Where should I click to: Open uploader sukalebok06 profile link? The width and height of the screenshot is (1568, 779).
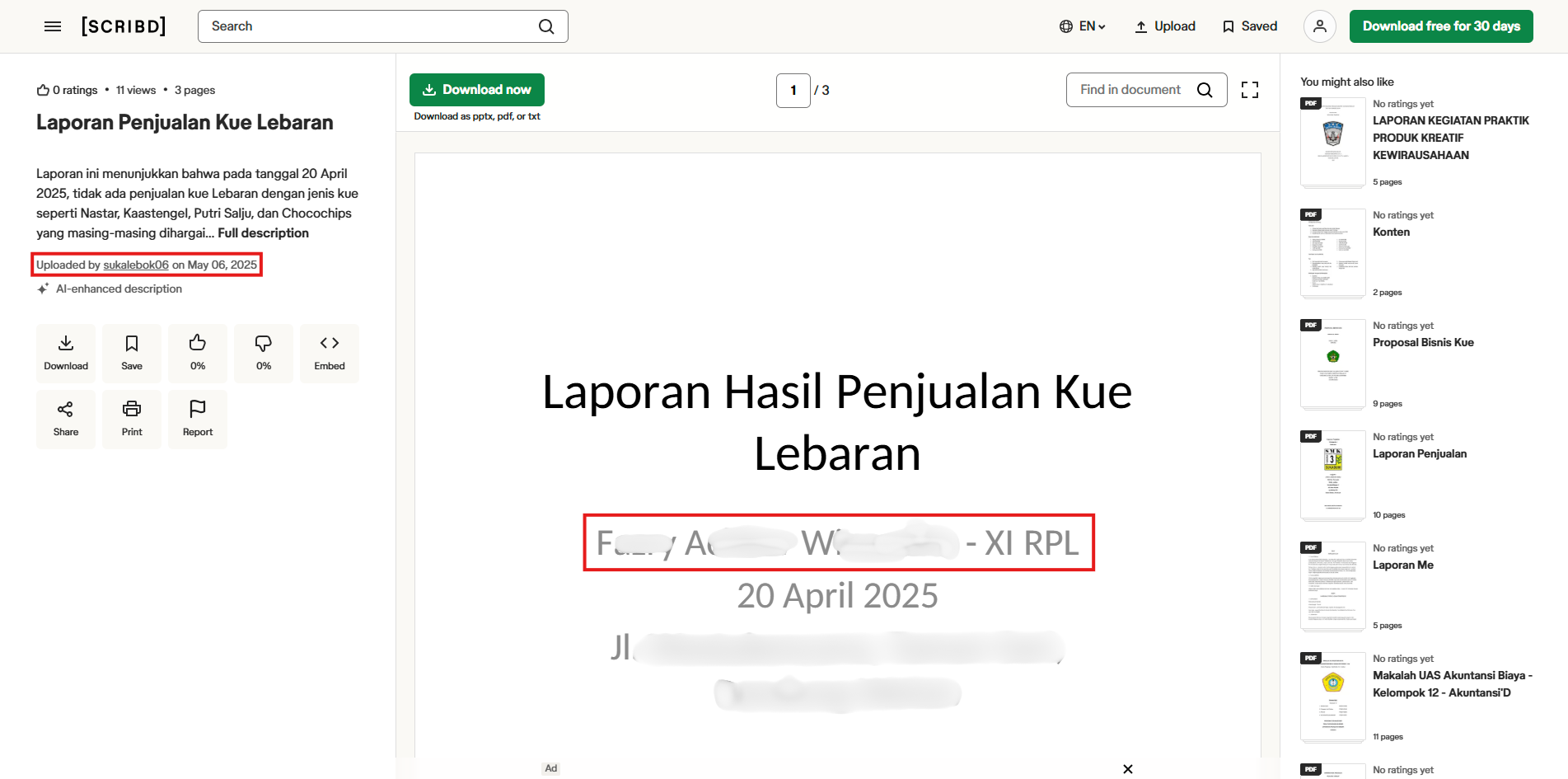coord(136,265)
